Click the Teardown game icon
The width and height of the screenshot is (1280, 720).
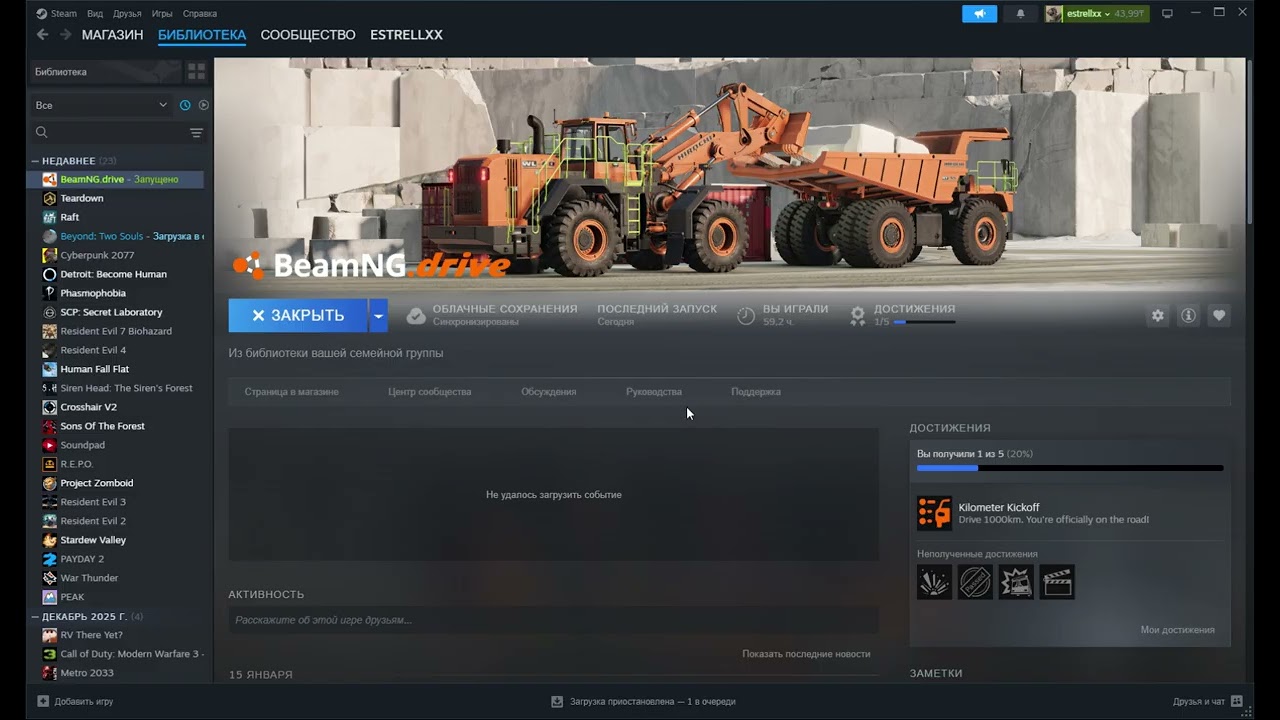[50, 198]
